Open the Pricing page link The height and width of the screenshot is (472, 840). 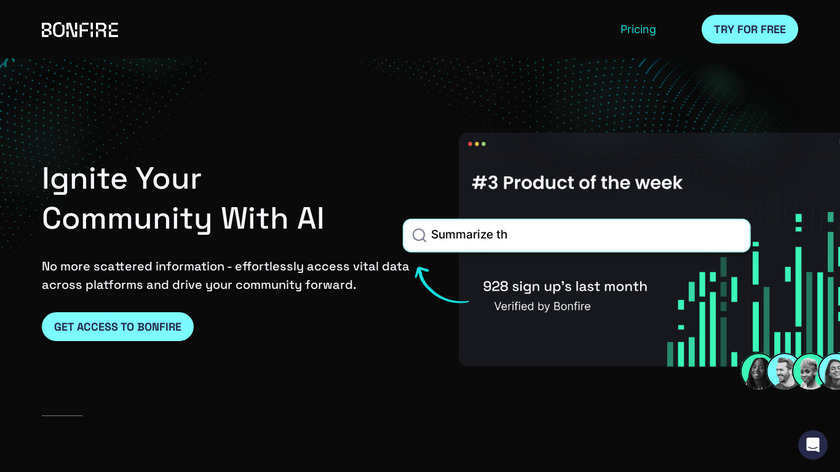(x=638, y=30)
